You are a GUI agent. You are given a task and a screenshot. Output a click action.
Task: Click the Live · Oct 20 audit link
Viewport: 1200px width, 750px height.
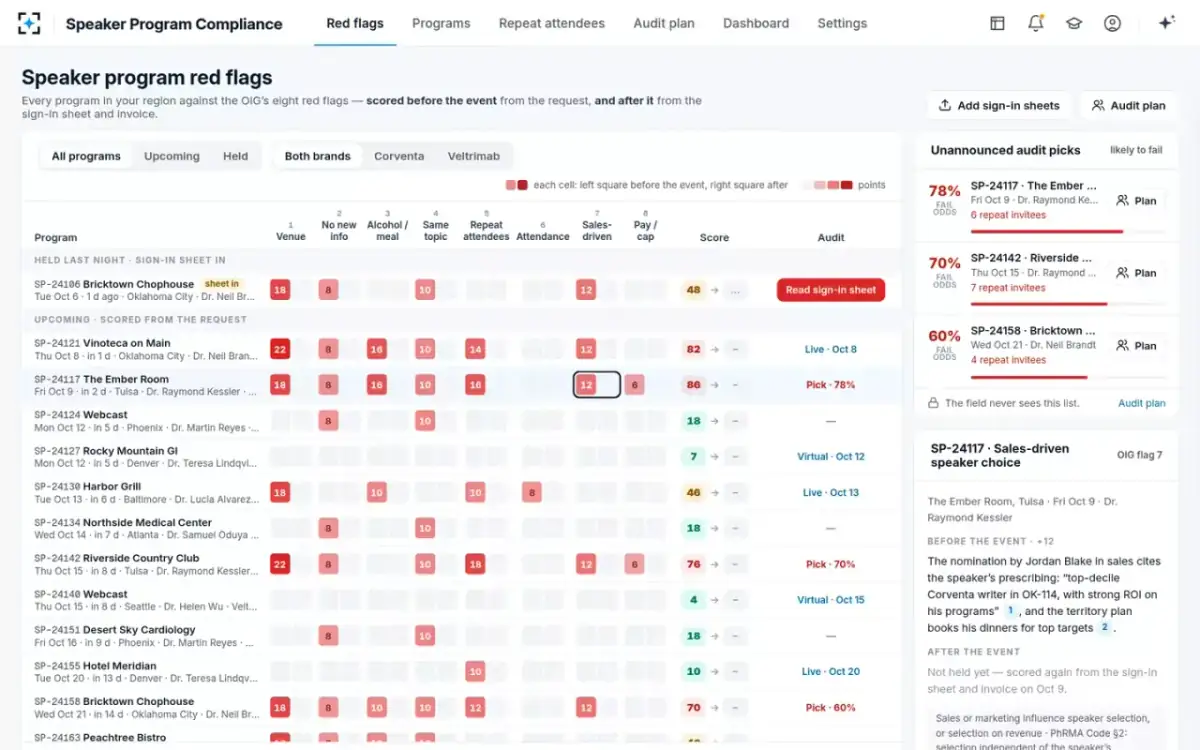830,672
